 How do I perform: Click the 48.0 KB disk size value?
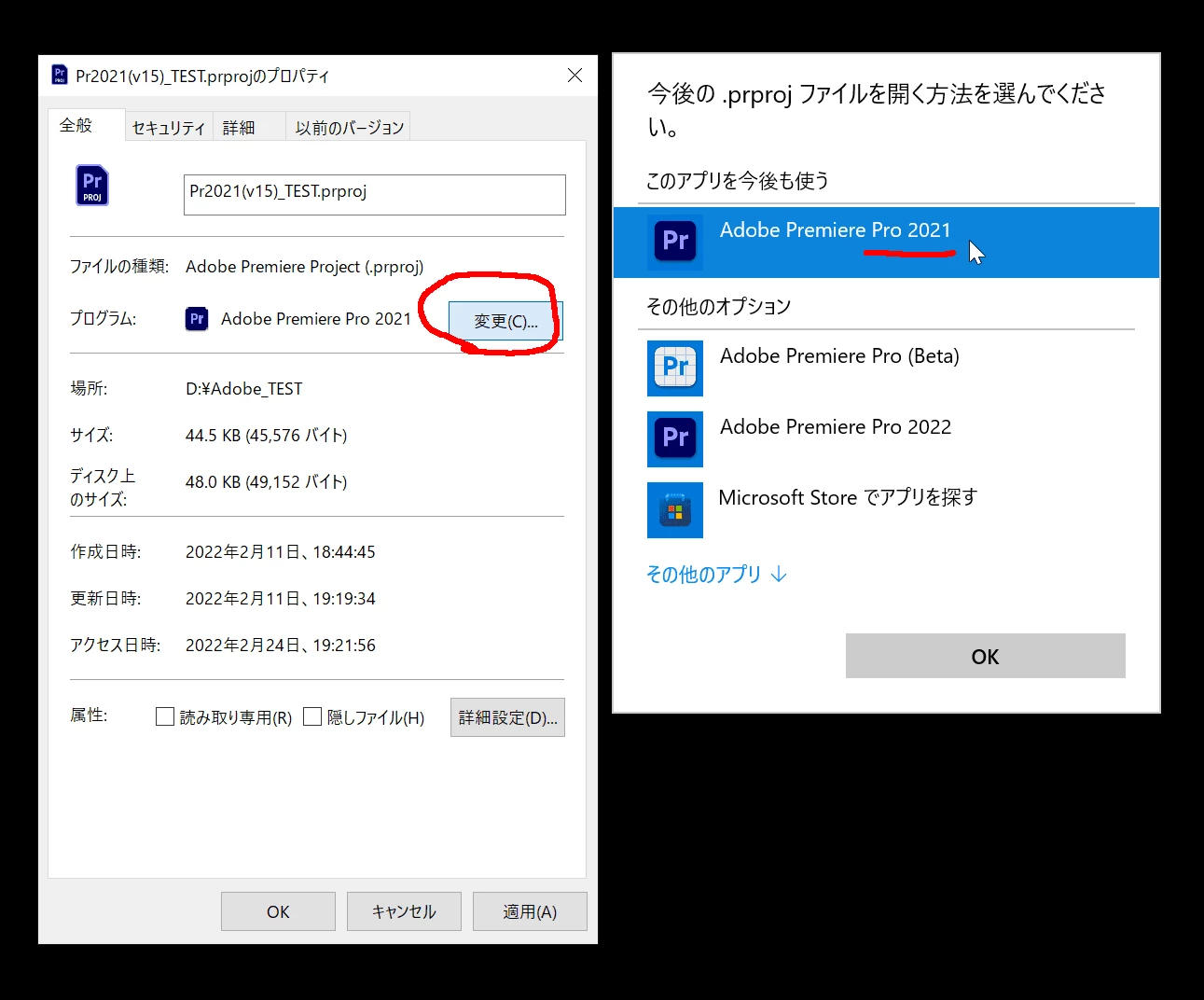[267, 482]
